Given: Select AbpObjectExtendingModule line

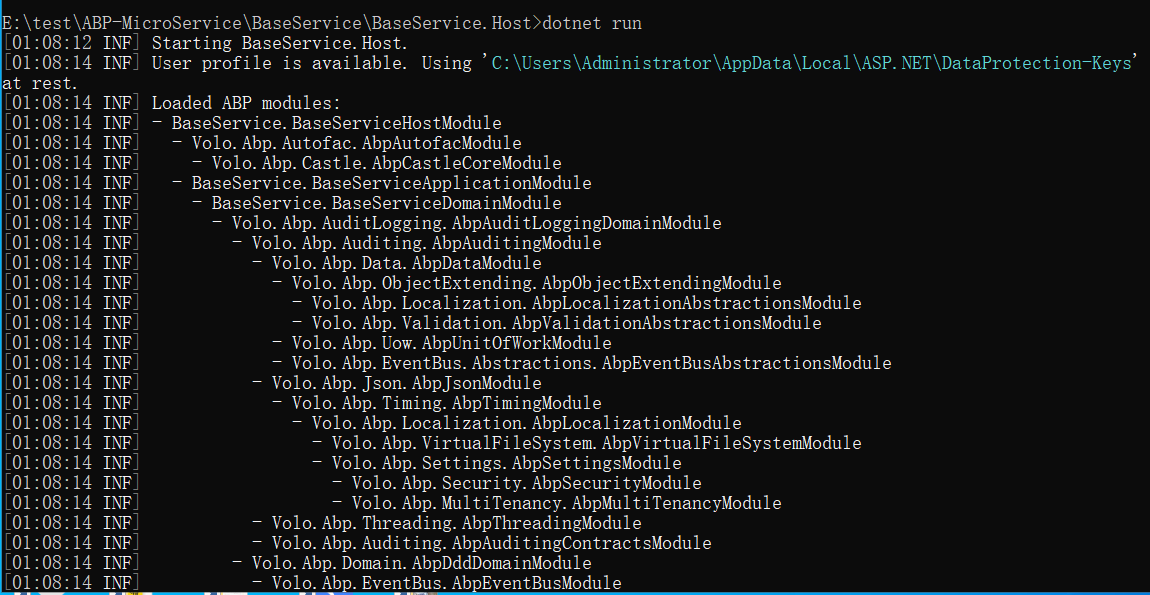Looking at the screenshot, I should click(x=537, y=282).
